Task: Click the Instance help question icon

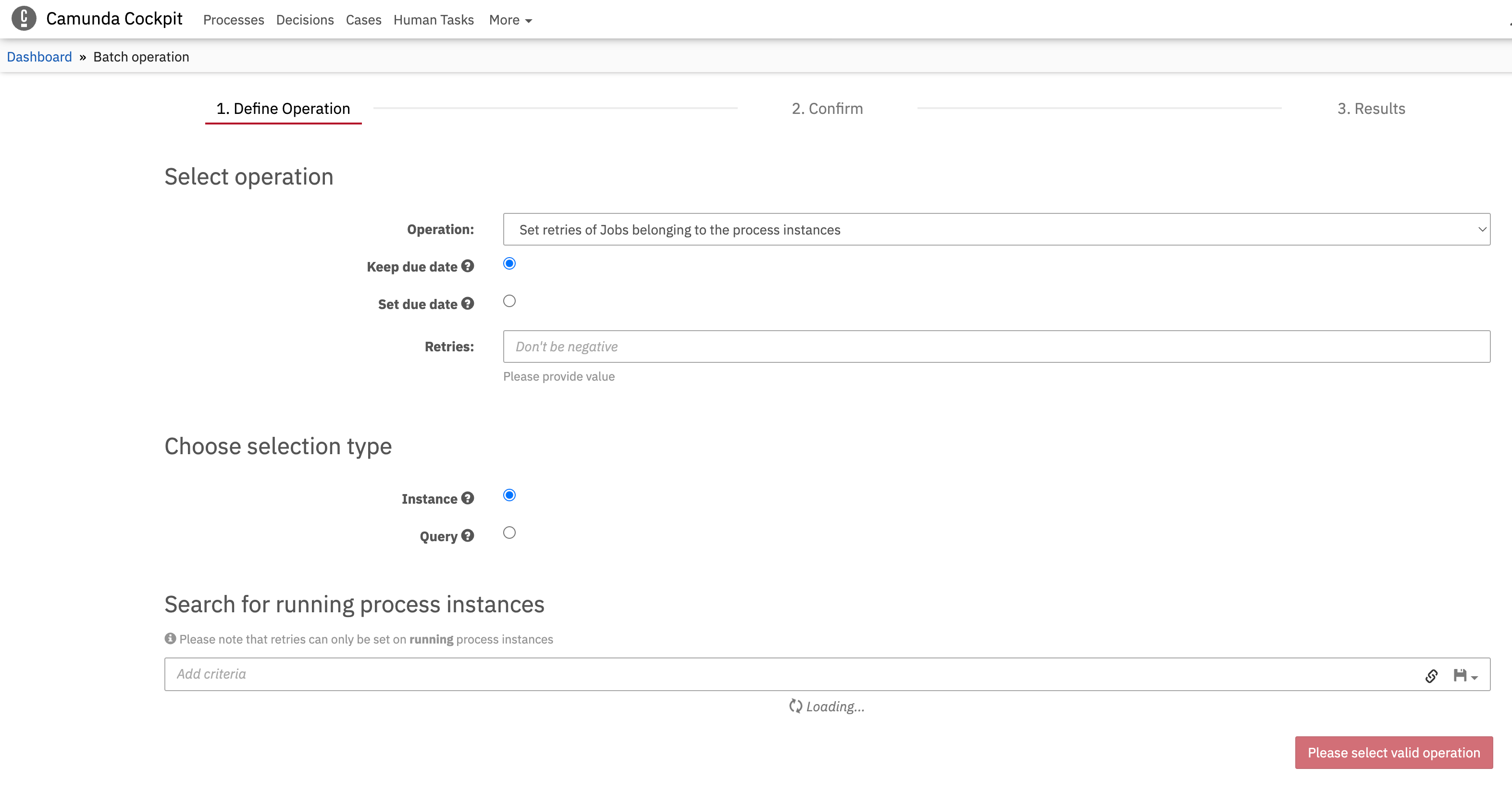Action: point(467,498)
